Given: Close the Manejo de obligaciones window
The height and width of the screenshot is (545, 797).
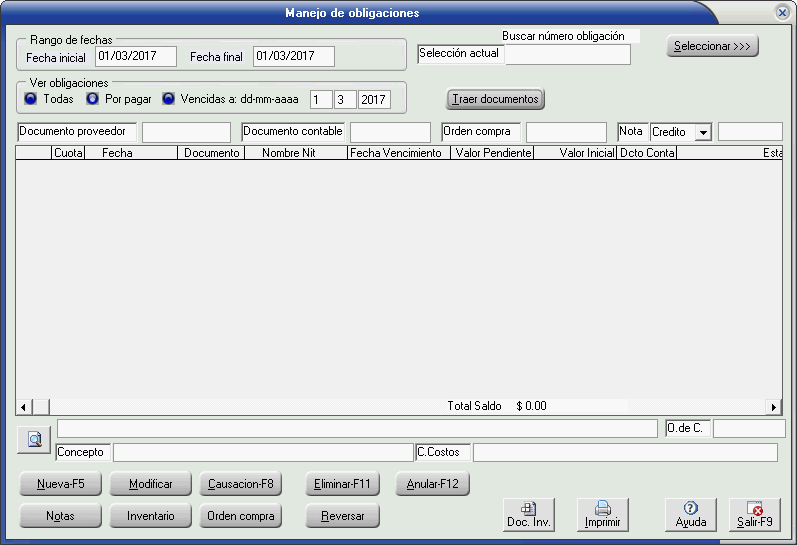Looking at the screenshot, I should click(x=781, y=13).
